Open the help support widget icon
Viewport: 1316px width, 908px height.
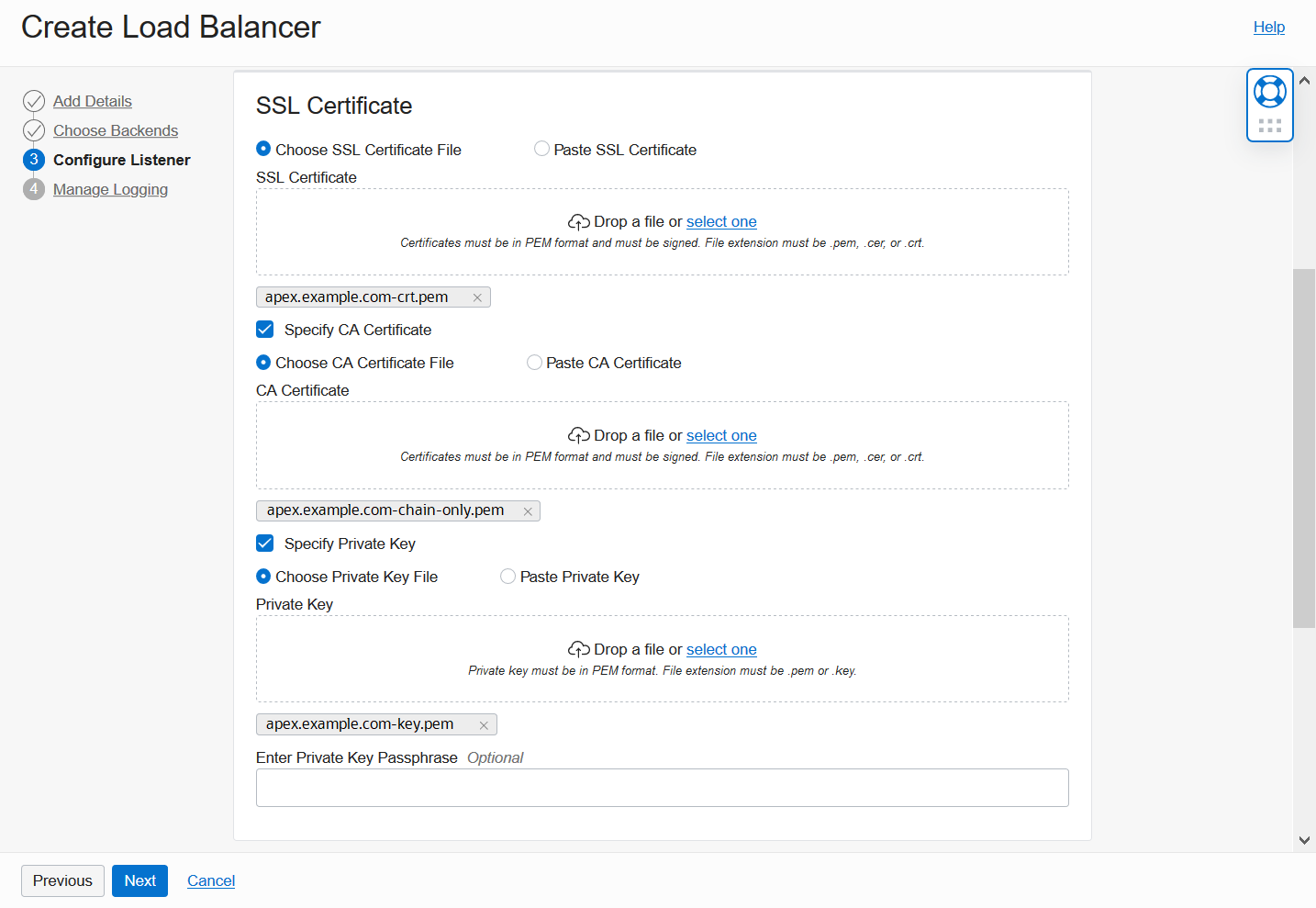pyautogui.click(x=1269, y=92)
